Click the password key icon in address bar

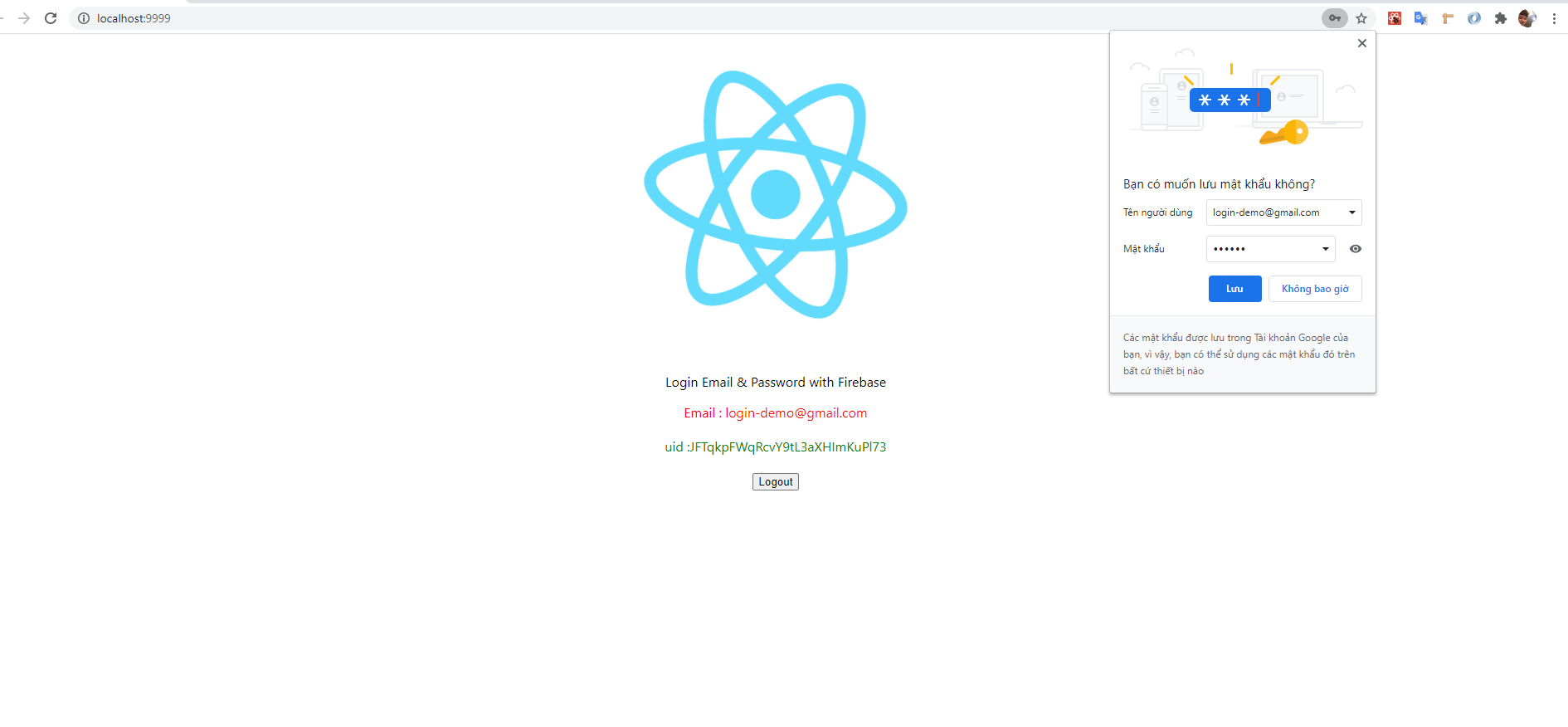pyautogui.click(x=1334, y=18)
